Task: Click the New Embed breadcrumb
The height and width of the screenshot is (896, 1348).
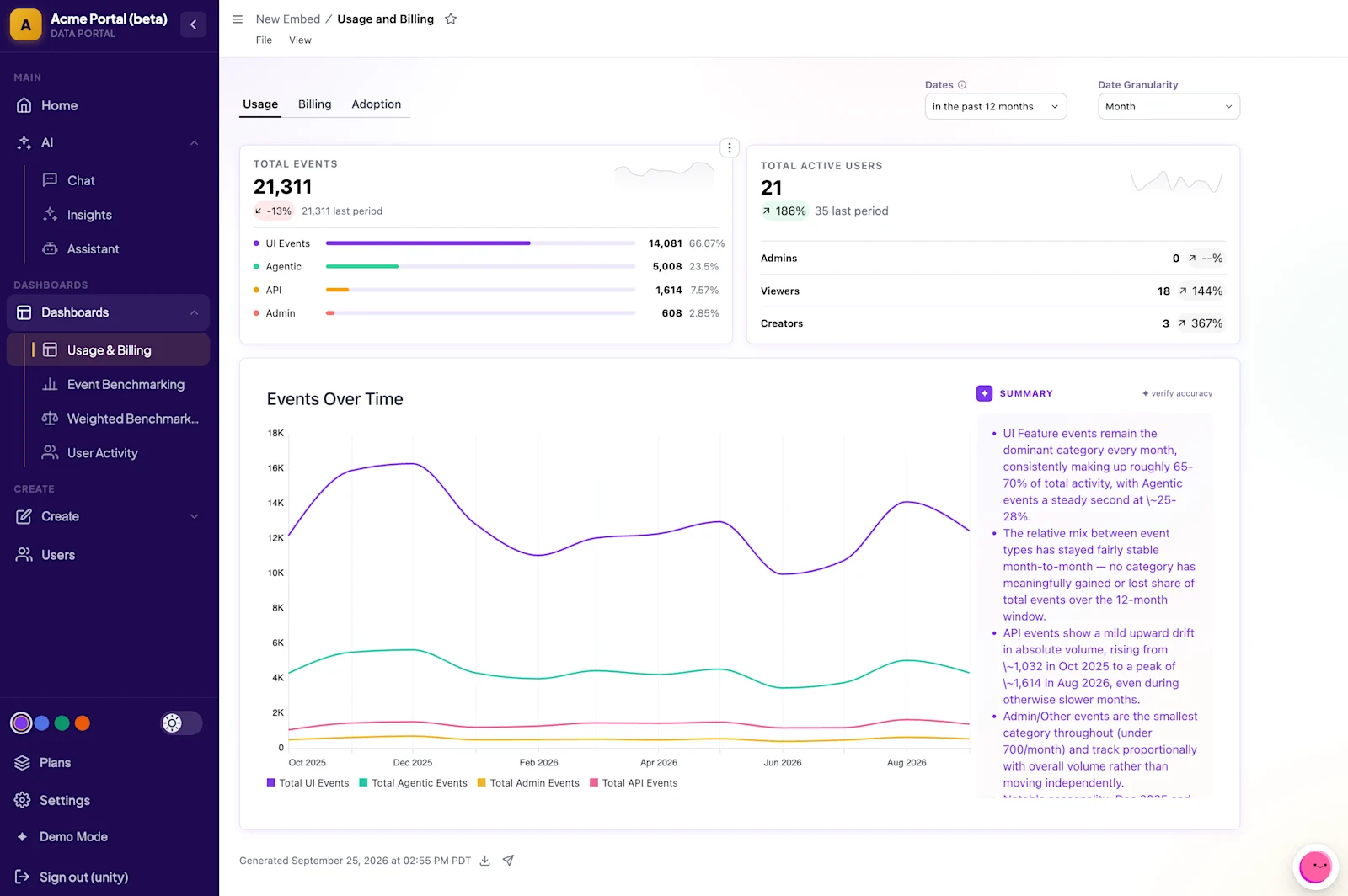Action: coord(288,19)
